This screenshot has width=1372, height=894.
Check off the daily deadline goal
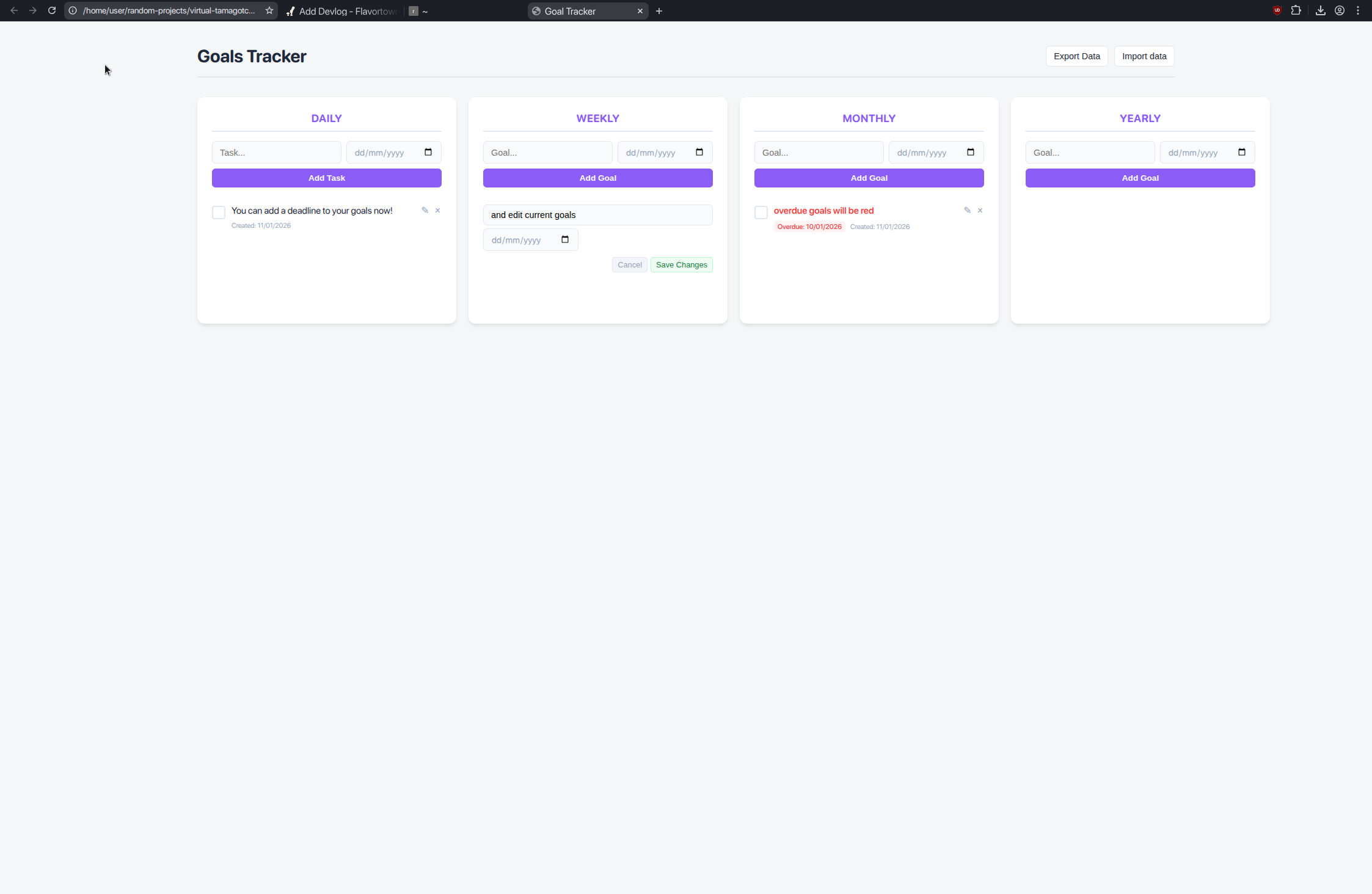pyautogui.click(x=219, y=213)
